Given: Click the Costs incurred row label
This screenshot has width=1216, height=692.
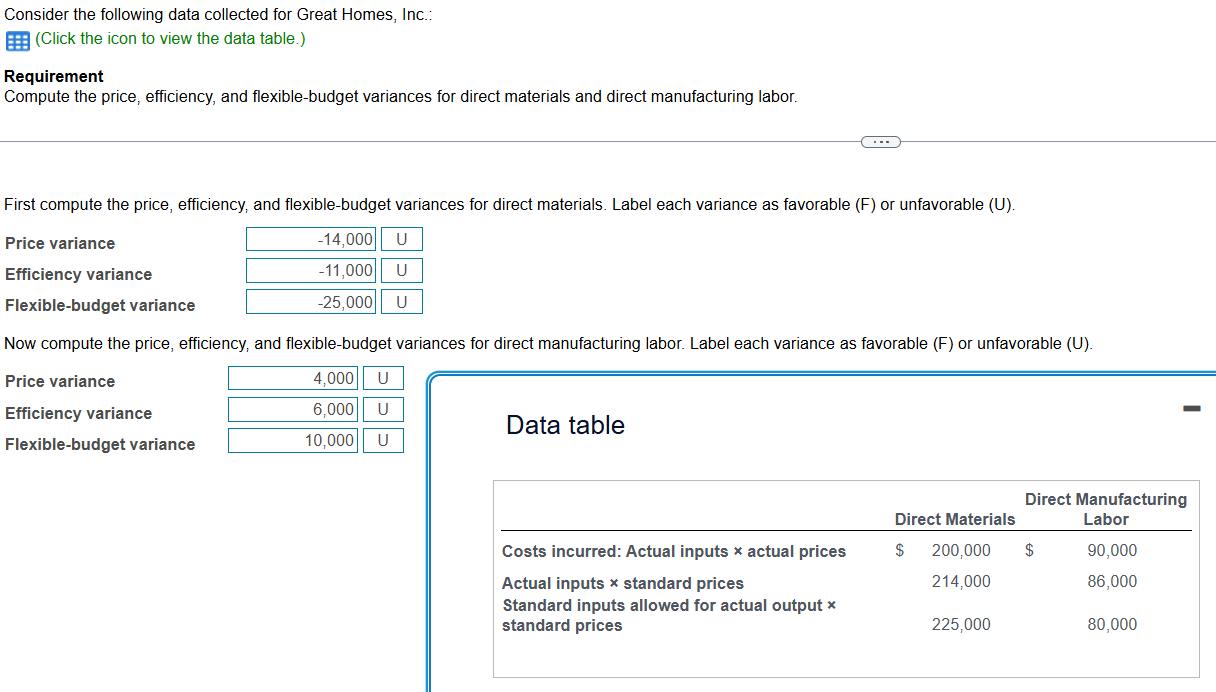Looking at the screenshot, I should point(672,551).
